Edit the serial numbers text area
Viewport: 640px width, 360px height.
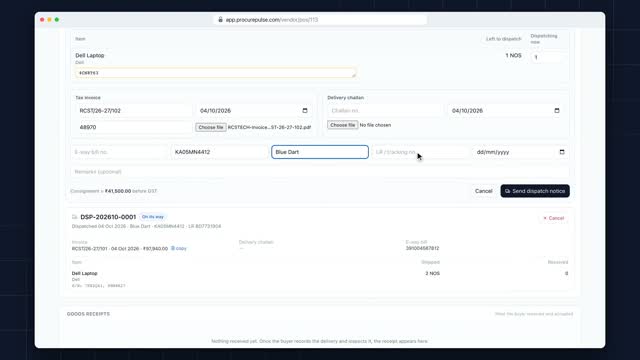coord(216,73)
